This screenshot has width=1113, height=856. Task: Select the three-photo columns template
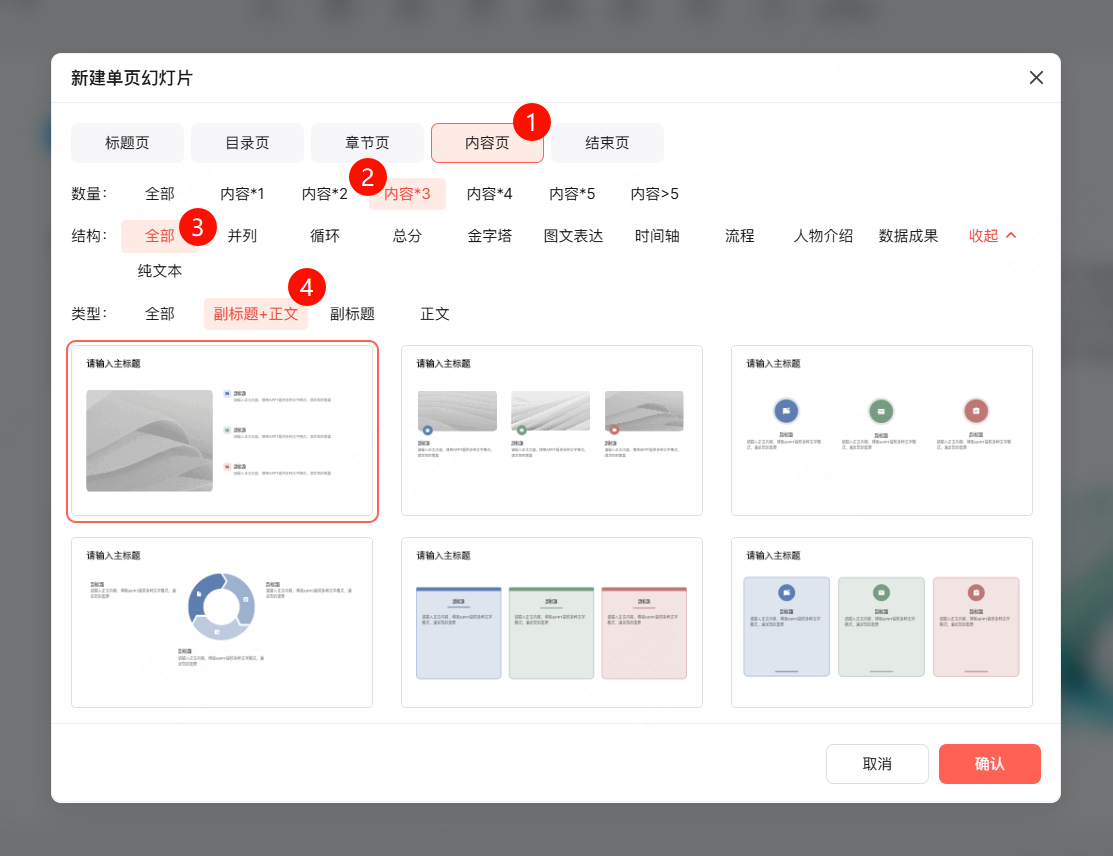[x=552, y=431]
